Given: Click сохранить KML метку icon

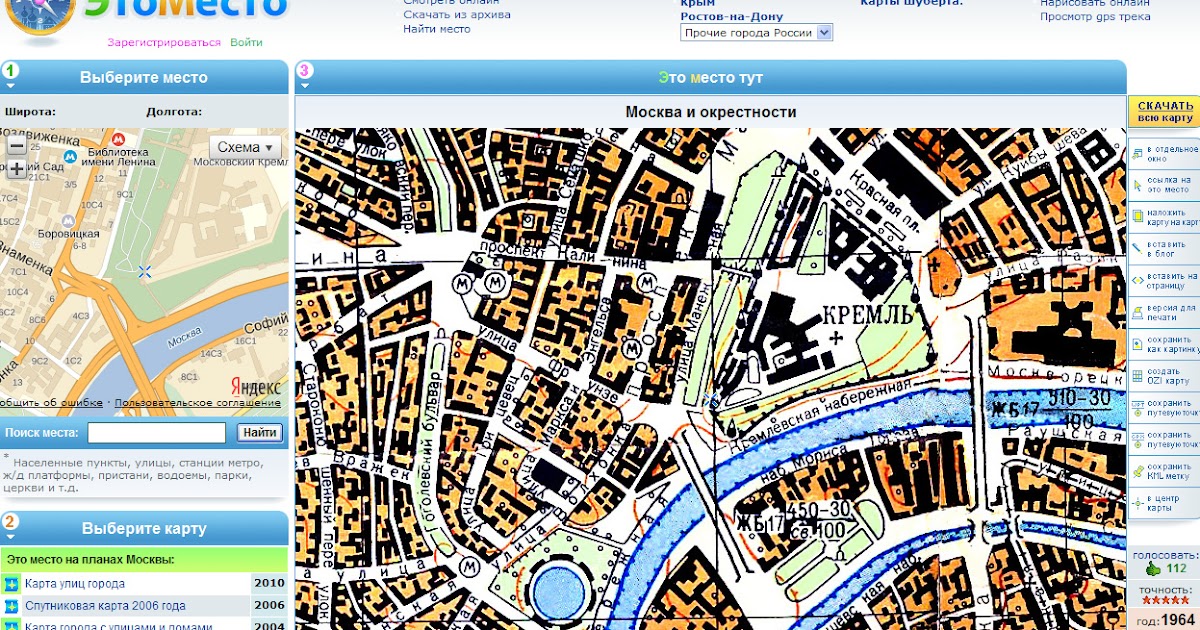Looking at the screenshot, I should [x=1138, y=471].
